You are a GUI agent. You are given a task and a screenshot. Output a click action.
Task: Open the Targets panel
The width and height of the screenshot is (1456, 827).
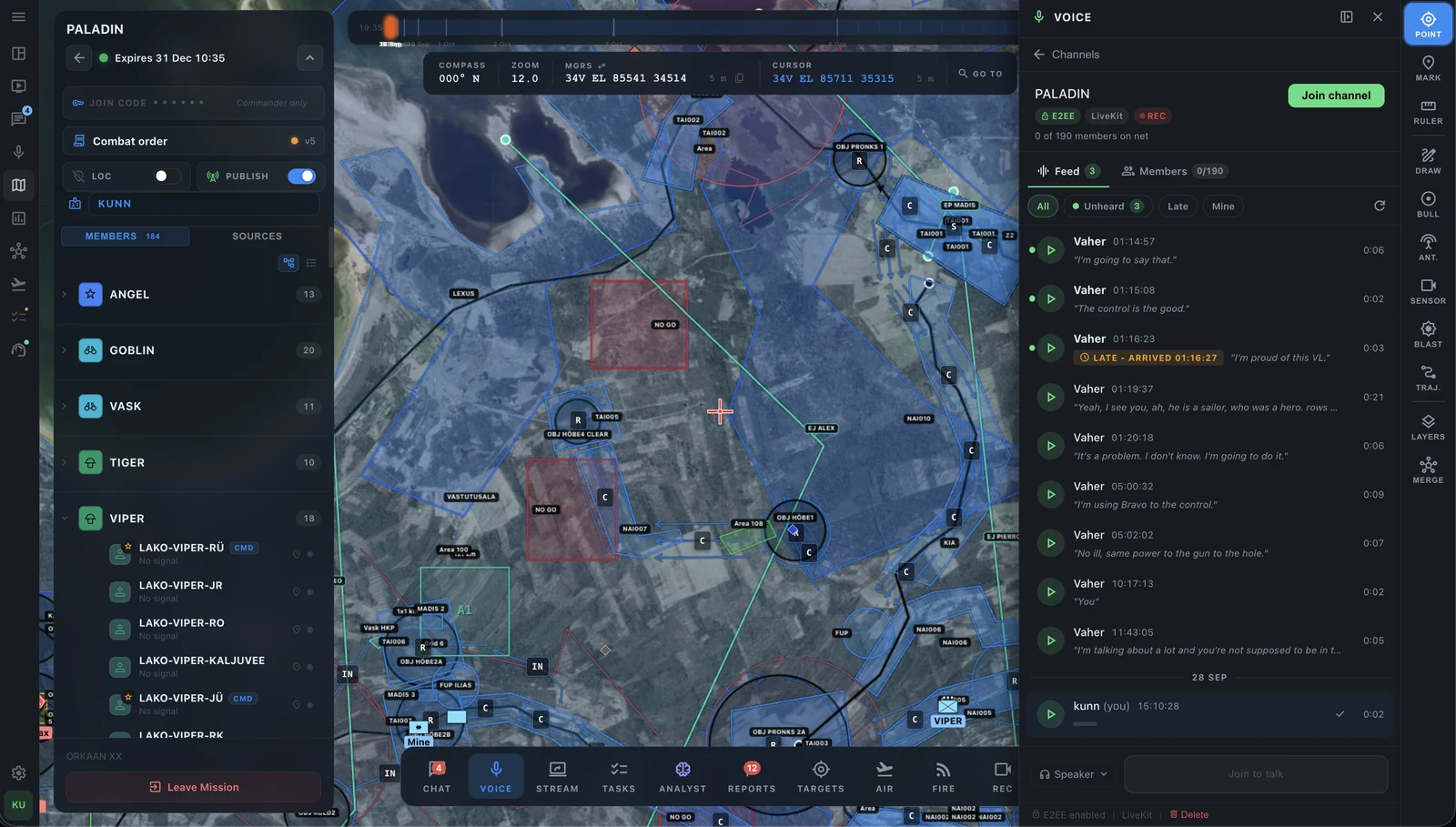click(x=821, y=777)
